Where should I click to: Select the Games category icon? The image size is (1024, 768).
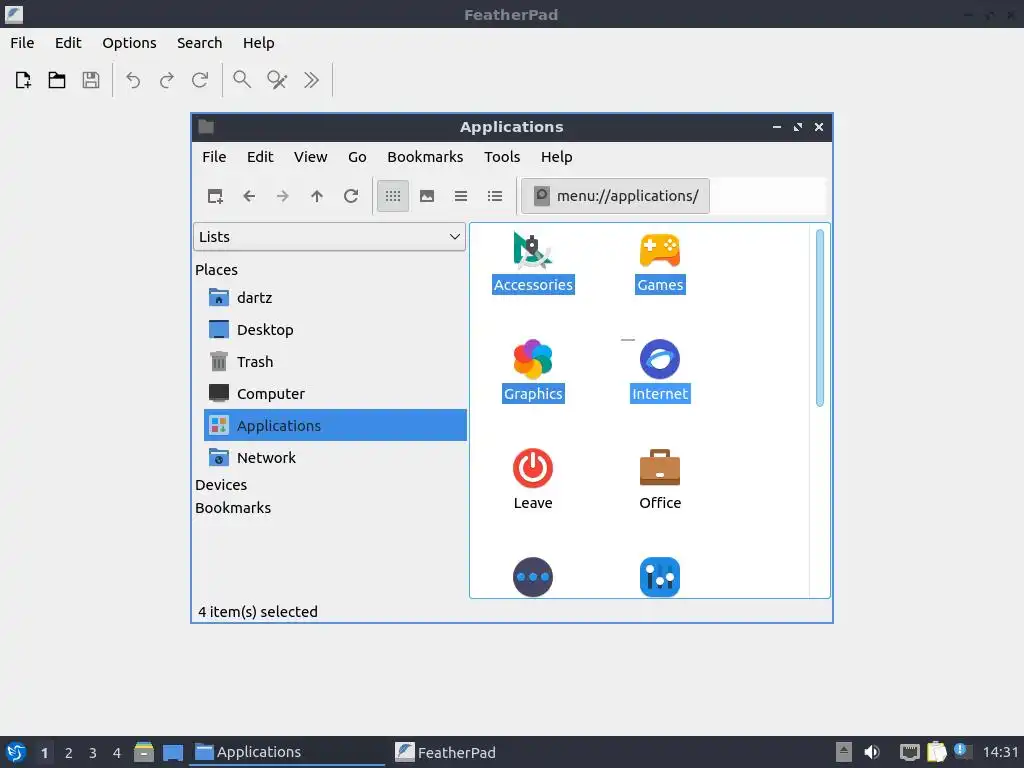point(660,263)
